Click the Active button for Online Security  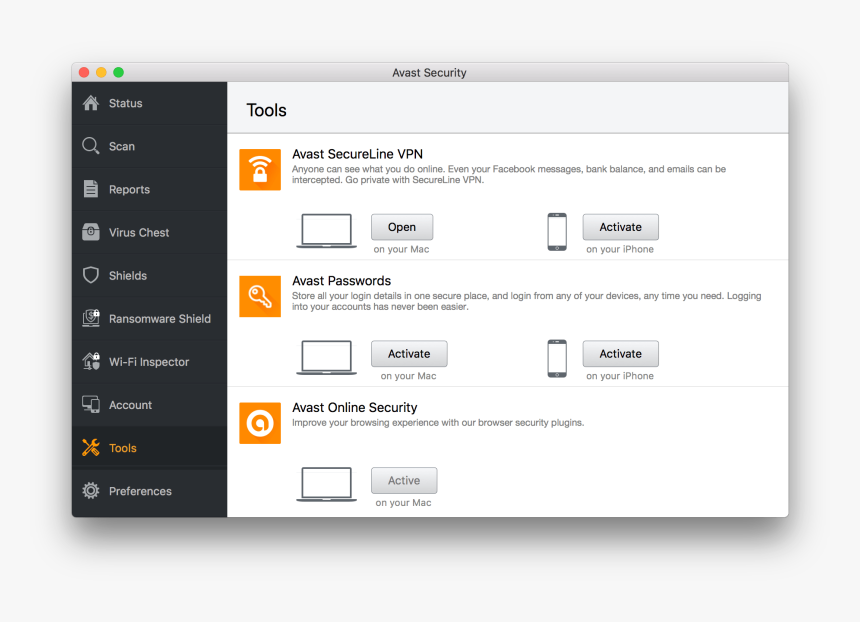(404, 480)
